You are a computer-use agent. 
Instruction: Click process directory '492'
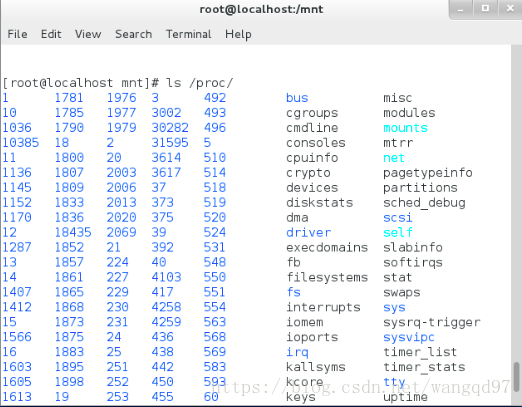point(215,98)
